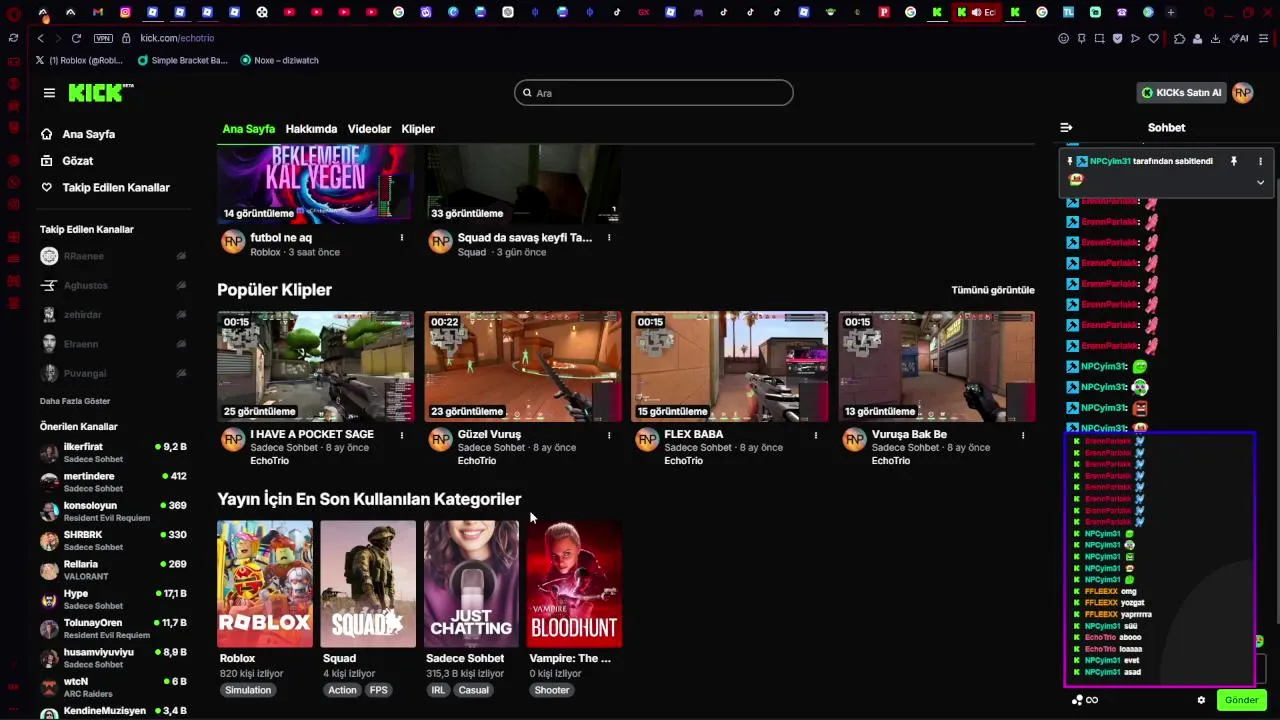Open Takip Edilen Kanallar heart link
The width and height of the screenshot is (1280, 720).
coord(105,188)
